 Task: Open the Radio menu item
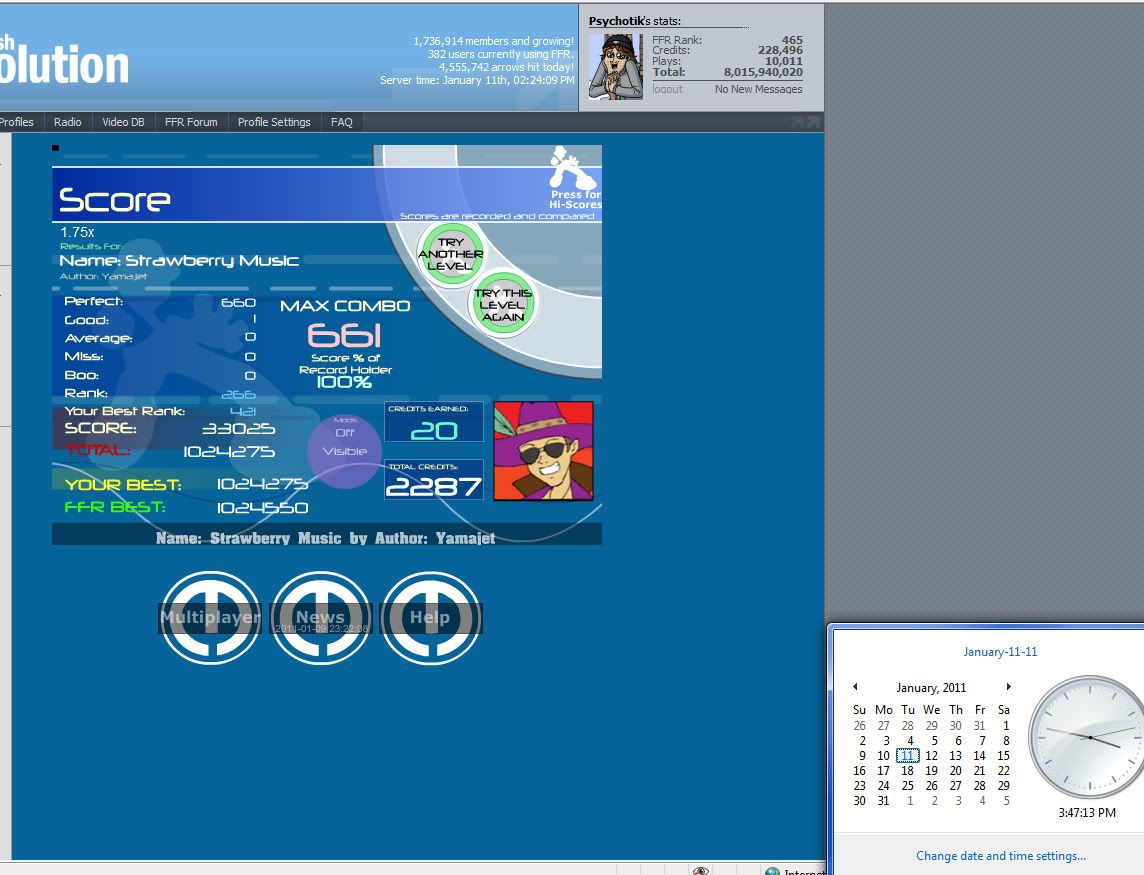coord(68,122)
